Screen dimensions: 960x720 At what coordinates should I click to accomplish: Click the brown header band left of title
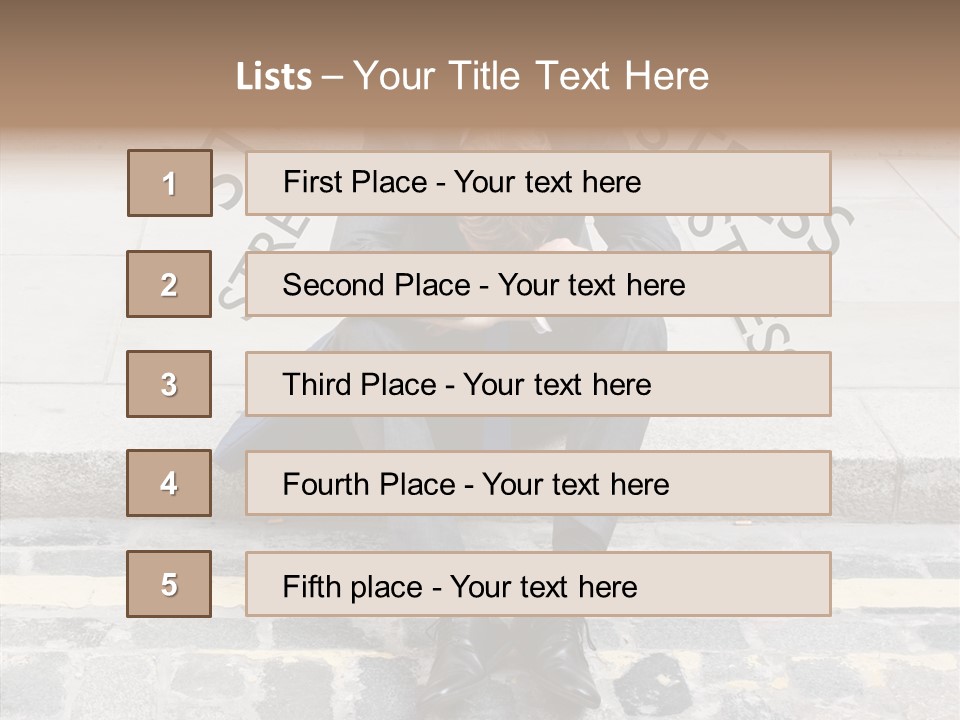[110, 70]
